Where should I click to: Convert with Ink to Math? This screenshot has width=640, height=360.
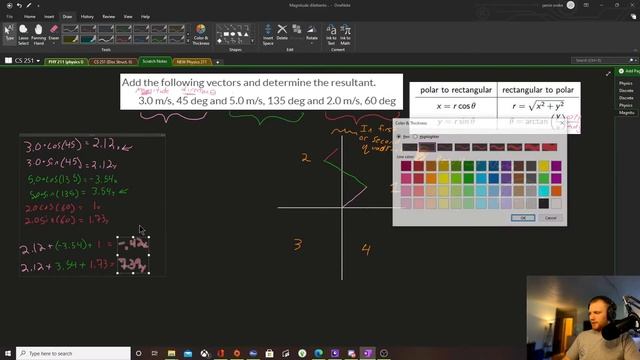coord(345,35)
